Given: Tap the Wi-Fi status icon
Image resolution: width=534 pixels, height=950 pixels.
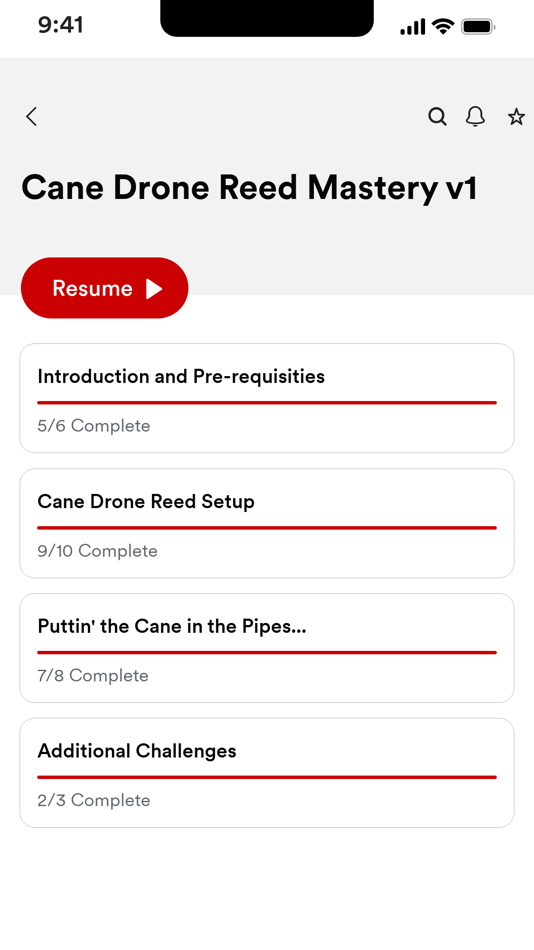Looking at the screenshot, I should click(x=443, y=27).
